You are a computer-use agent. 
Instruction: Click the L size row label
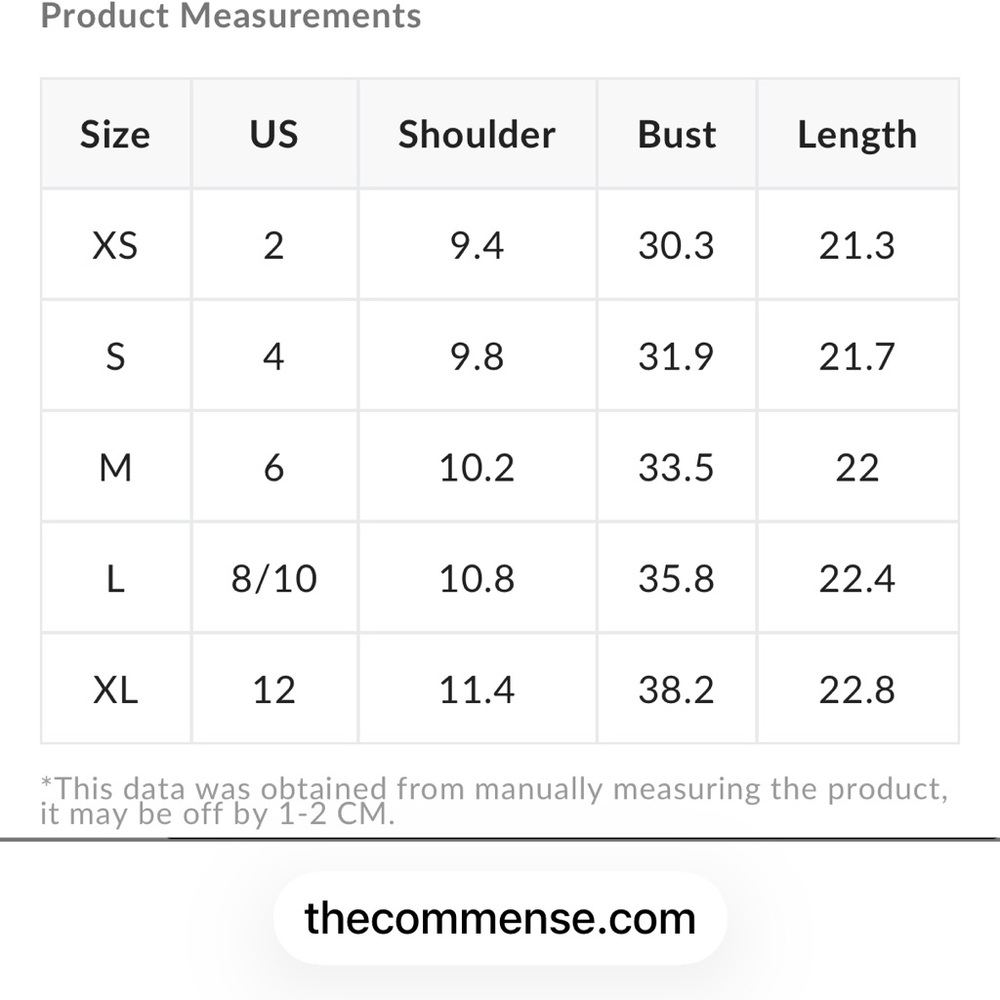click(115, 578)
